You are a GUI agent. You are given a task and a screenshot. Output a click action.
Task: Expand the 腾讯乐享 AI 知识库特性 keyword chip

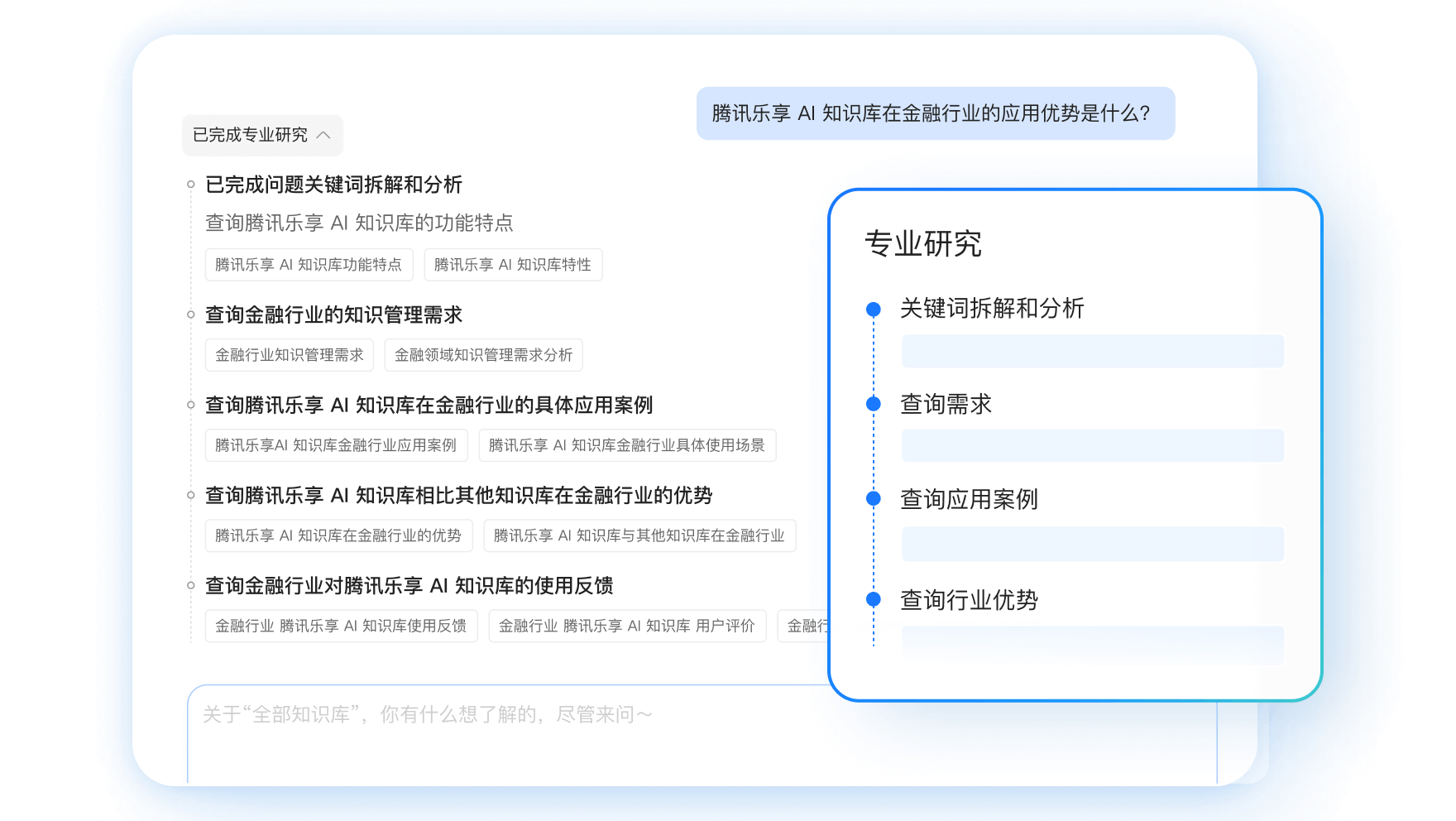click(513, 265)
